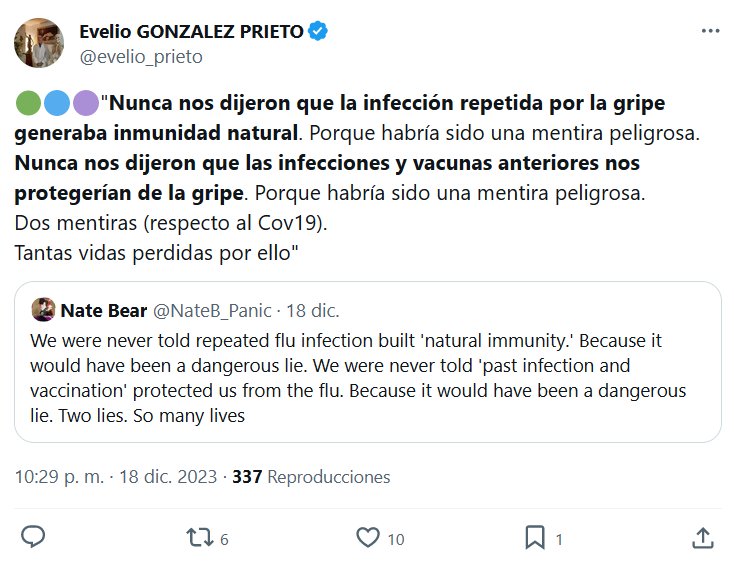Open the @evelio_prieto handle link
This screenshot has height=564, width=734.
coord(140,57)
